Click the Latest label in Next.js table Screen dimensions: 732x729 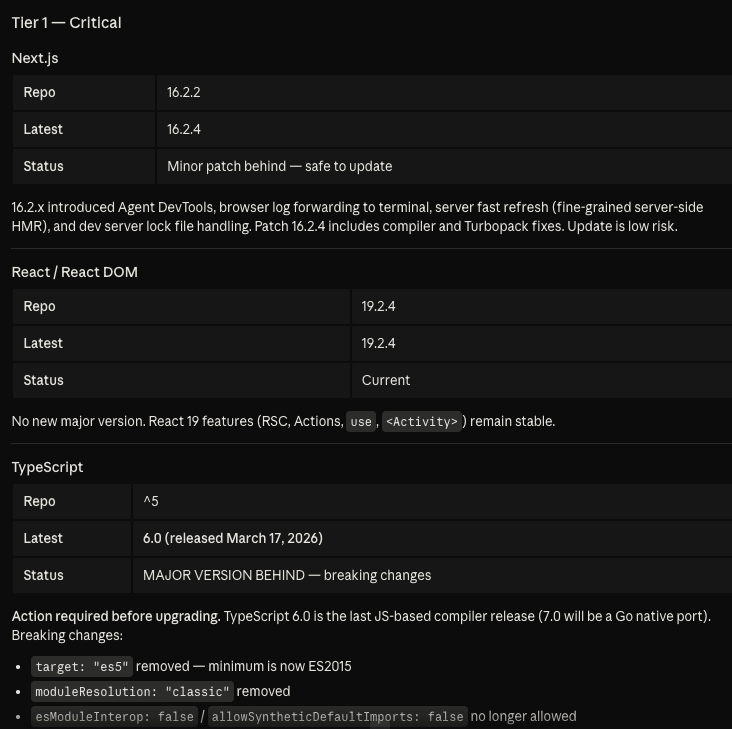coord(43,129)
